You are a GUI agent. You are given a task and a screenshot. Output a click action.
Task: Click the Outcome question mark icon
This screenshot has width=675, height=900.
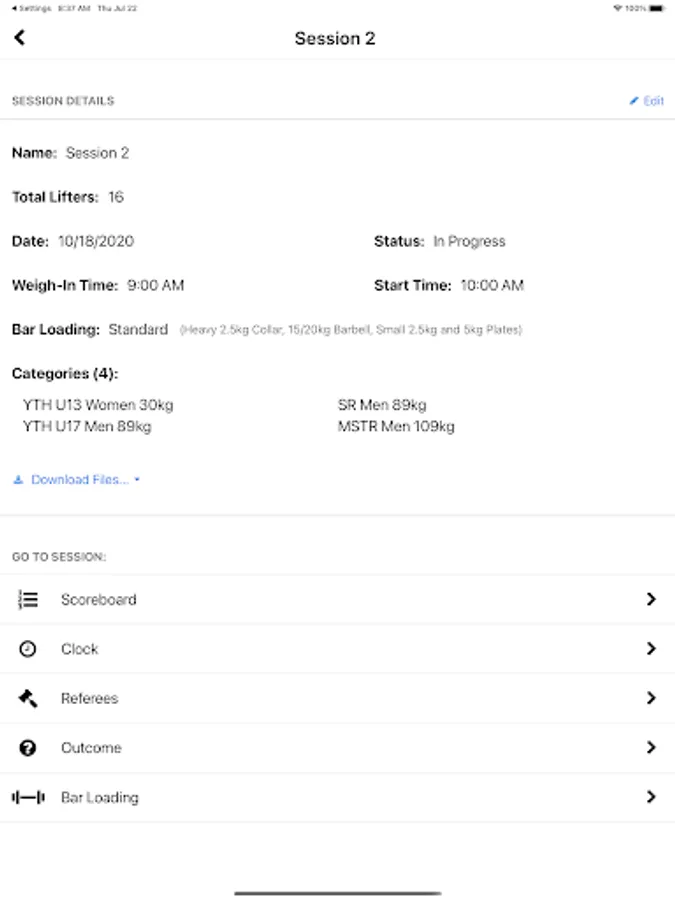pyautogui.click(x=28, y=748)
